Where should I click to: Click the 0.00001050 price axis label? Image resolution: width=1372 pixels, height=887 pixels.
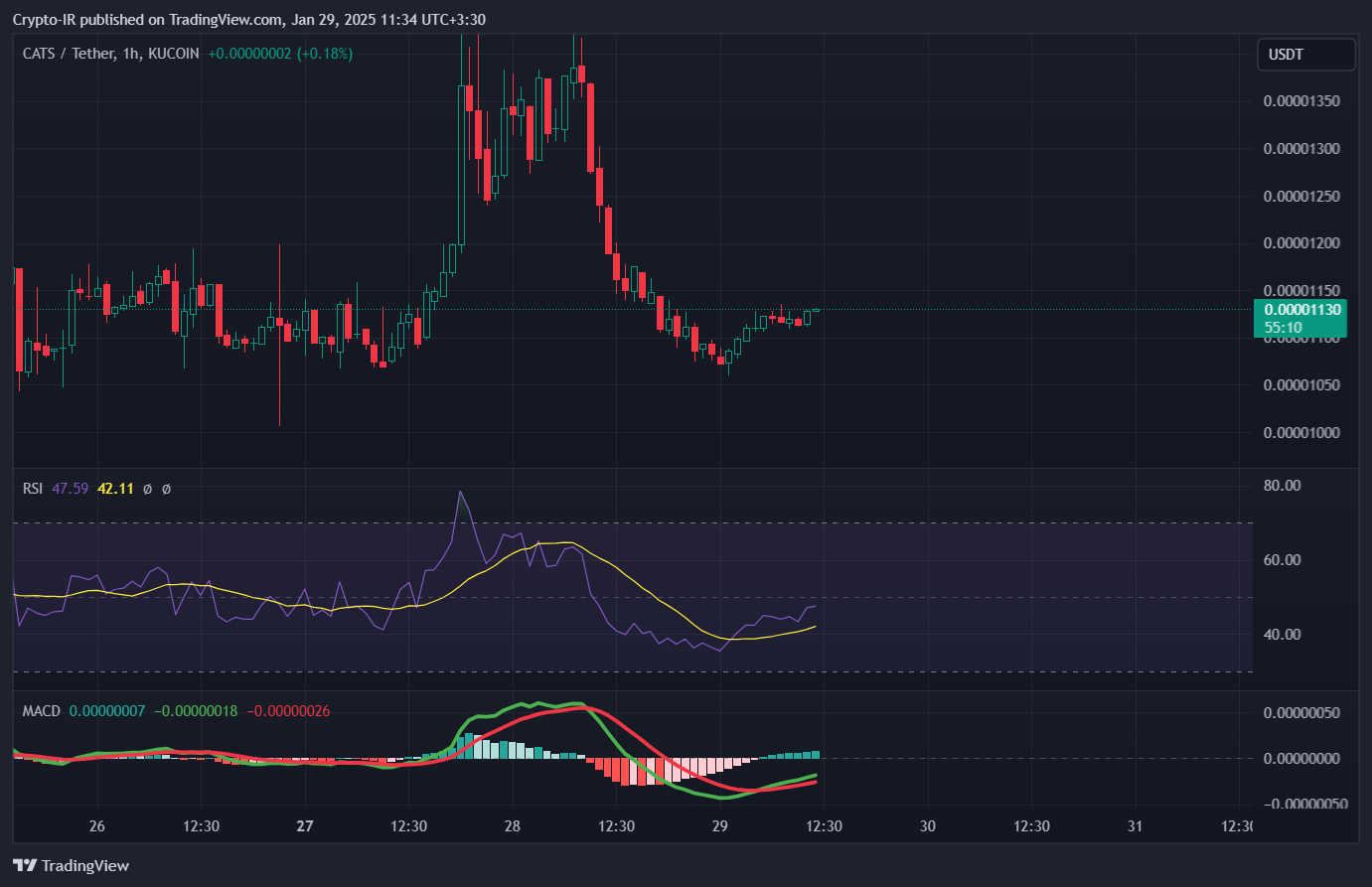[1301, 385]
